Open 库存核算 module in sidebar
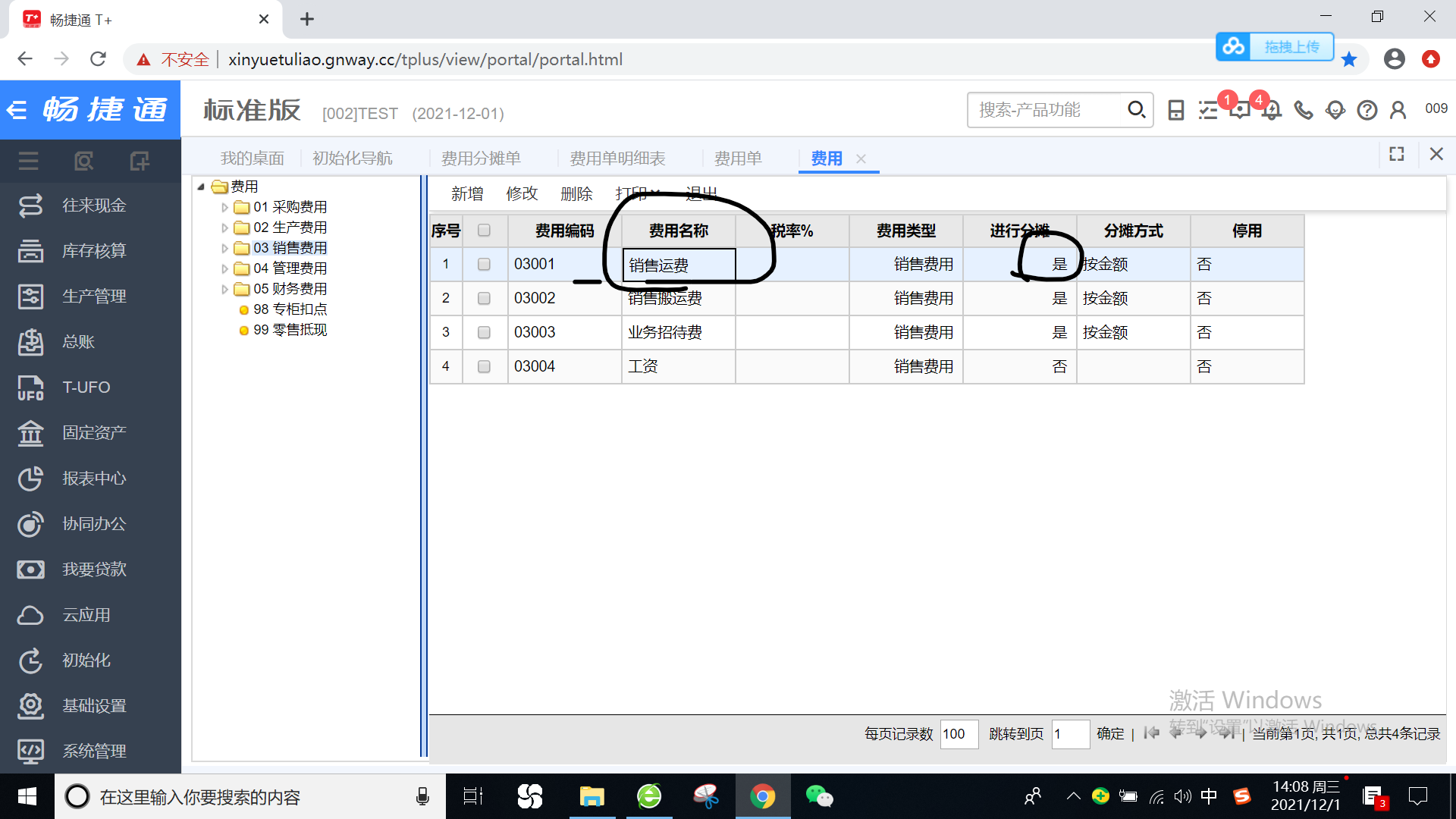1456x819 pixels. pyautogui.click(x=91, y=251)
